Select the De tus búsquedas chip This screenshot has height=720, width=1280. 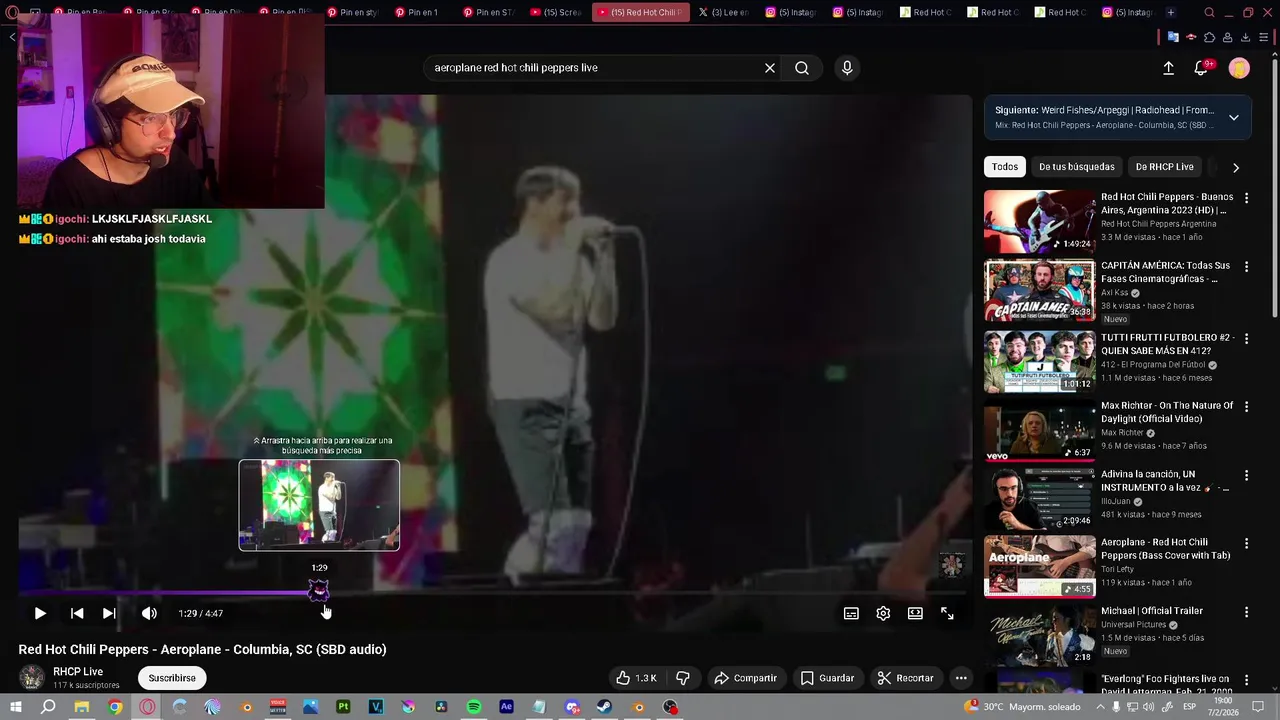pos(1076,167)
